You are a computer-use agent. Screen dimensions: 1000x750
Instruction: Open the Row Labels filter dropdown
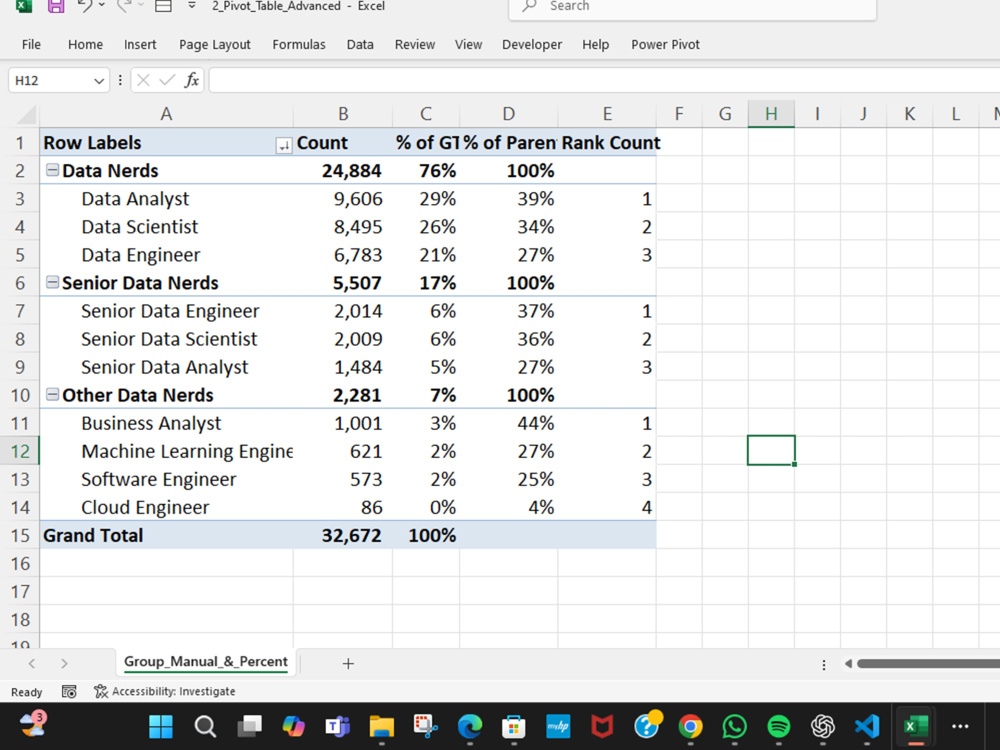pyautogui.click(x=283, y=146)
